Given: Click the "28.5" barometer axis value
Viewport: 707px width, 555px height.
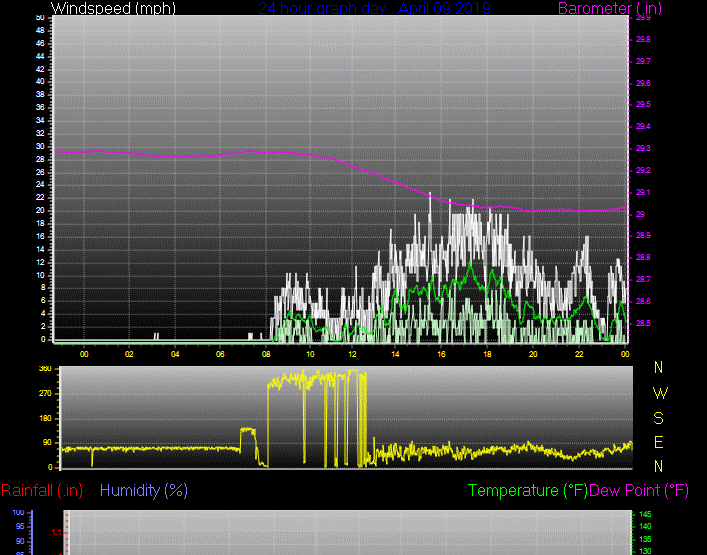Looking at the screenshot, I should (643, 323).
